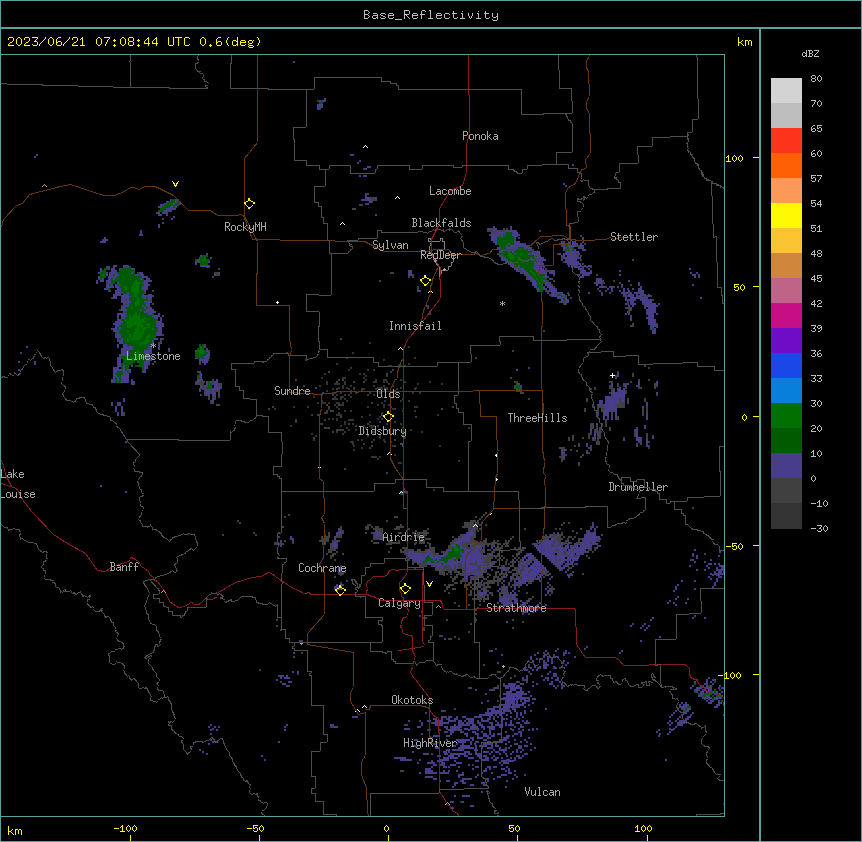
Task: Select the yellow V marker east of Calgary diamond
Action: pos(429,584)
